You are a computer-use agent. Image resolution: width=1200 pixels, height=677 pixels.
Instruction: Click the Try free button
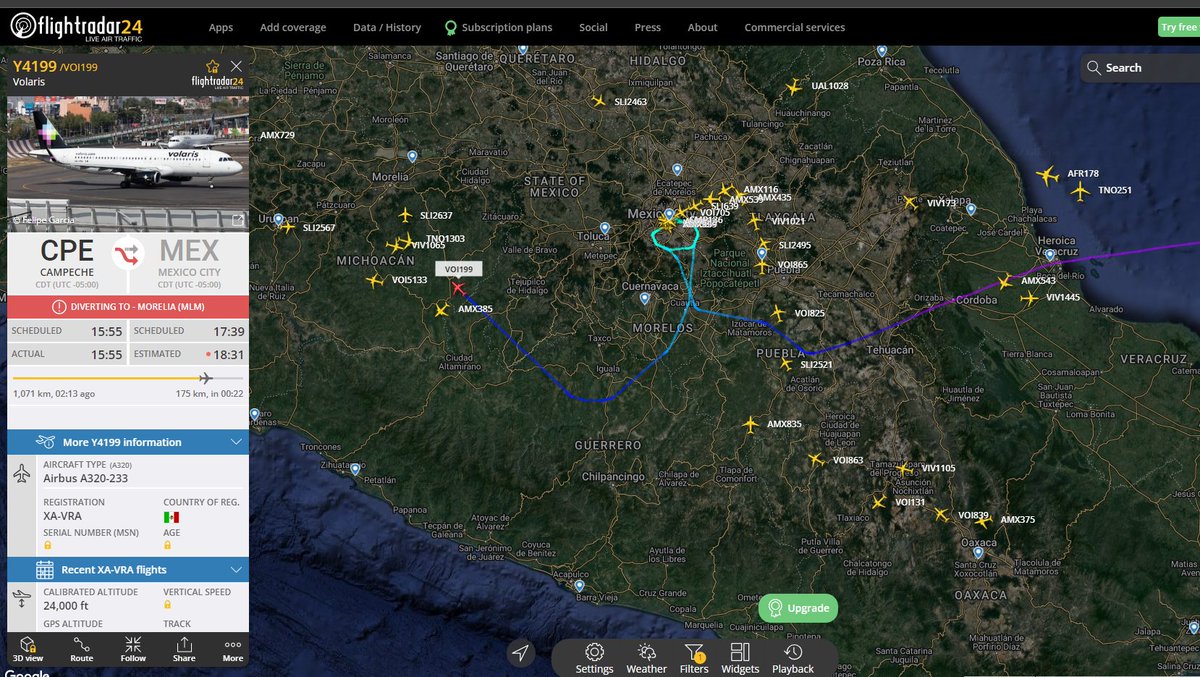1178,27
